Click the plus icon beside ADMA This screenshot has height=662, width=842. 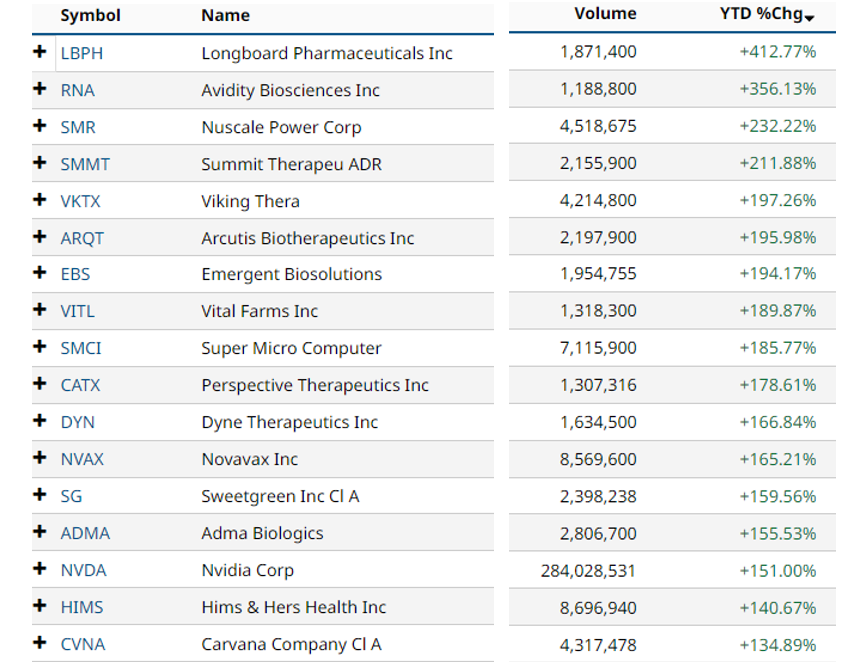pyautogui.click(x=40, y=532)
